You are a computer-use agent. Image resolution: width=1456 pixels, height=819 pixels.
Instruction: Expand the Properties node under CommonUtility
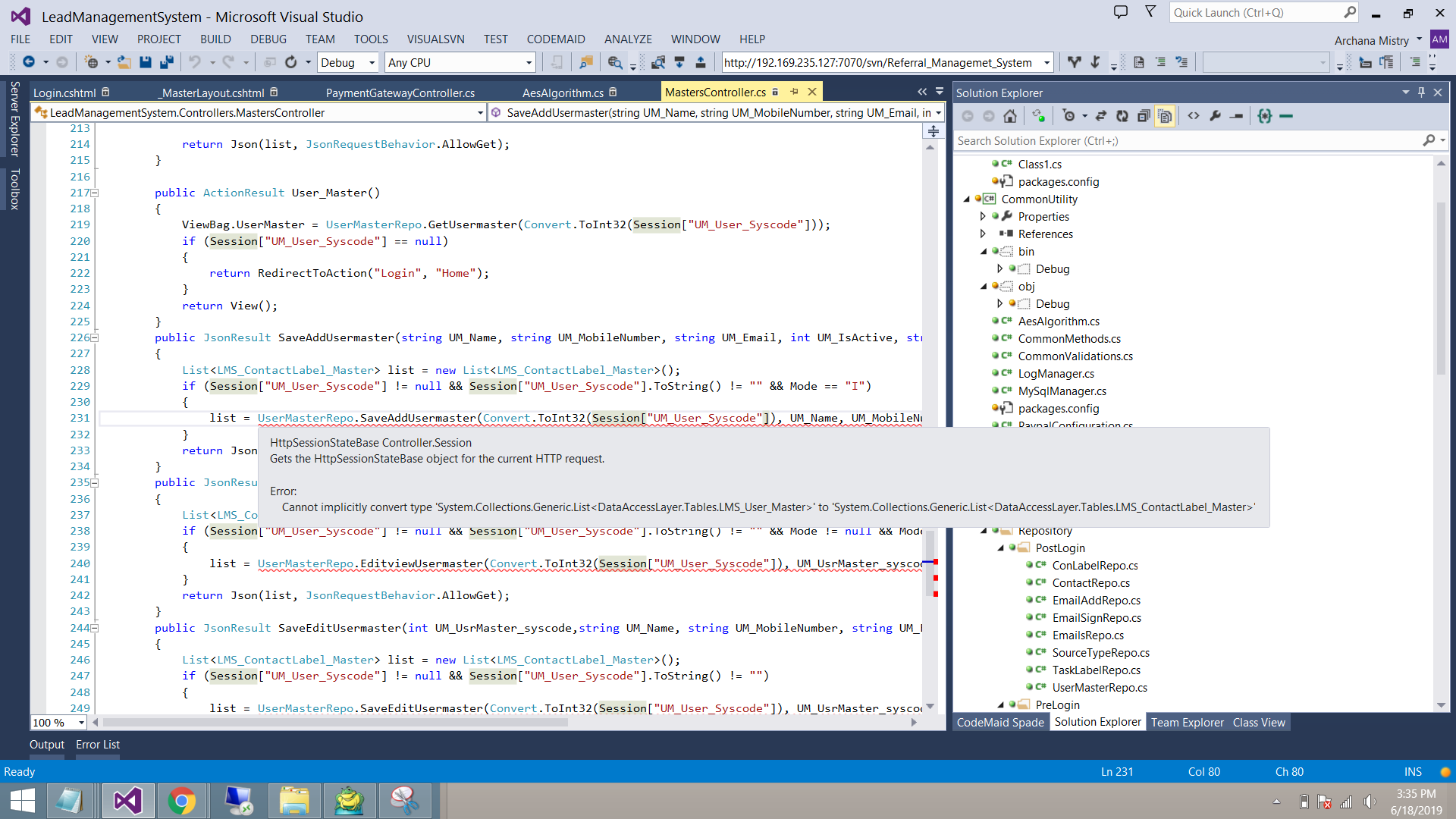click(x=984, y=217)
